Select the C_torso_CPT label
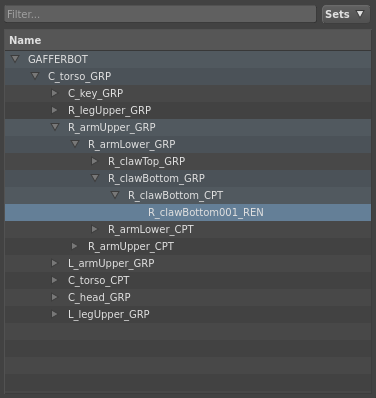This screenshot has height=398, width=376. 98,280
